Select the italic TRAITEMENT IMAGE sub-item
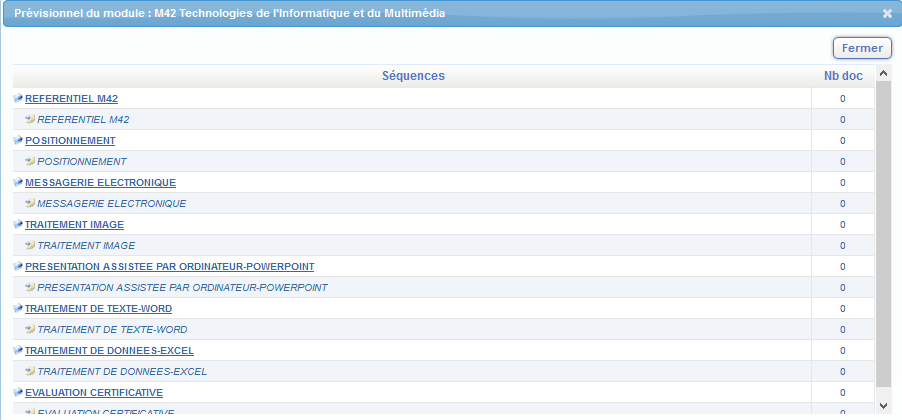The width and height of the screenshot is (902, 420). click(x=85, y=246)
